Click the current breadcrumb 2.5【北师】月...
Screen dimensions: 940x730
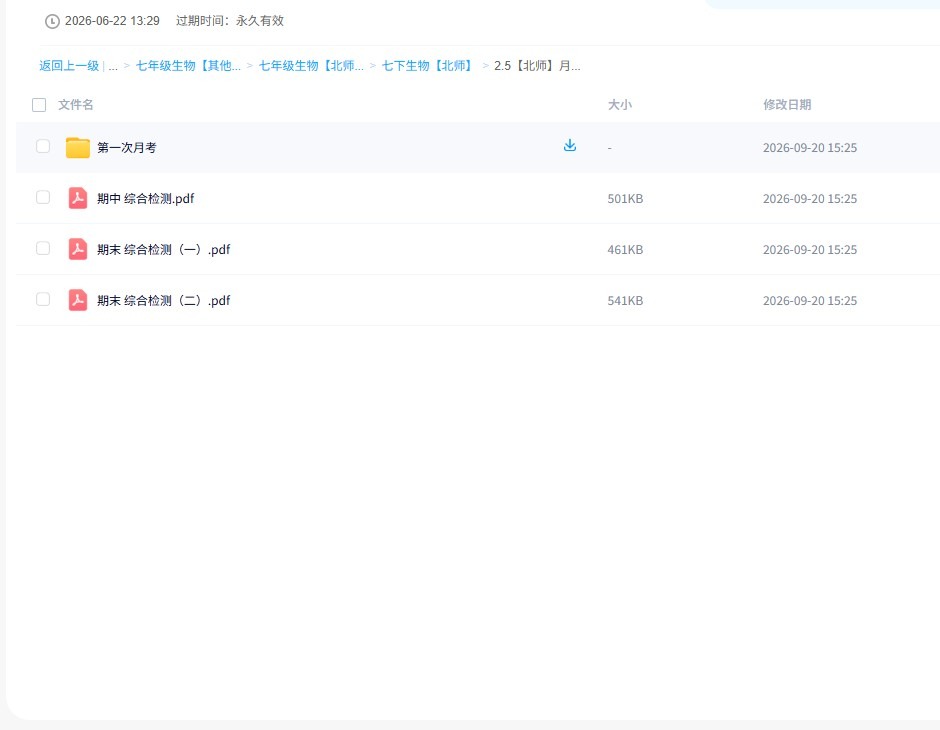click(537, 66)
